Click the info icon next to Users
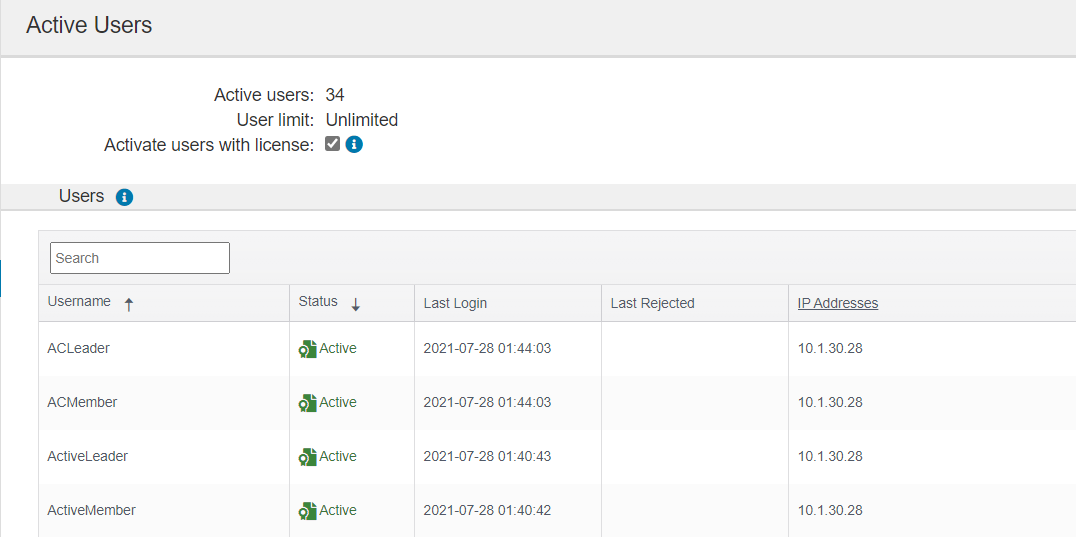Viewport: 1076px width, 537px height. [x=124, y=198]
